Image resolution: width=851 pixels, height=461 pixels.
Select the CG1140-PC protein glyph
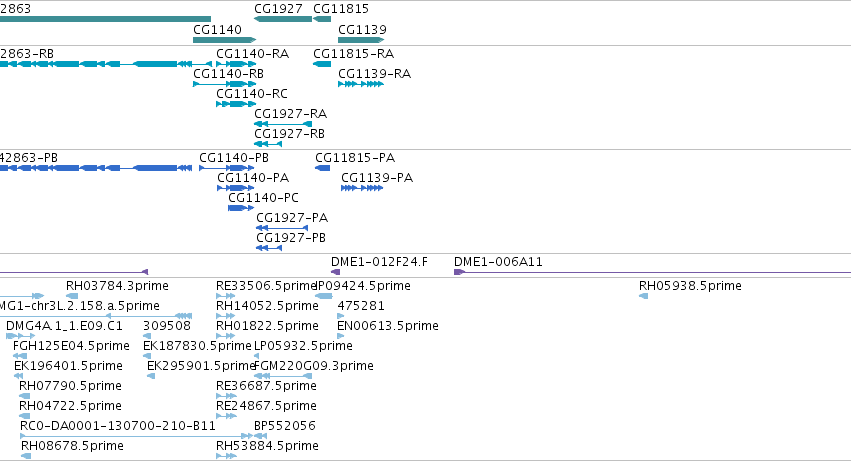(240, 208)
